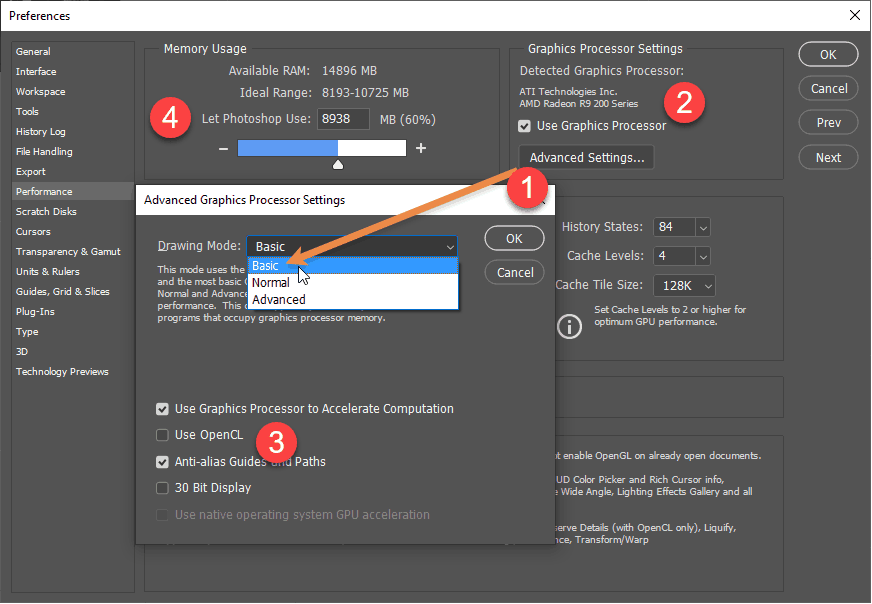872x604 pixels.
Task: Open Advanced Settings for graphics processor
Action: 587,158
